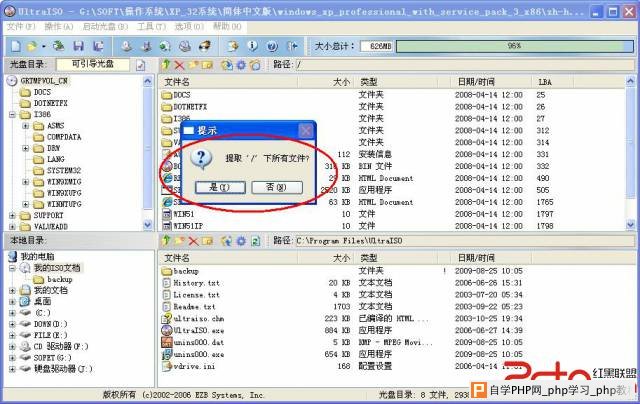Collapse the 我的ISO文档 tree node
This screenshot has width=640, height=404.
tap(12, 268)
